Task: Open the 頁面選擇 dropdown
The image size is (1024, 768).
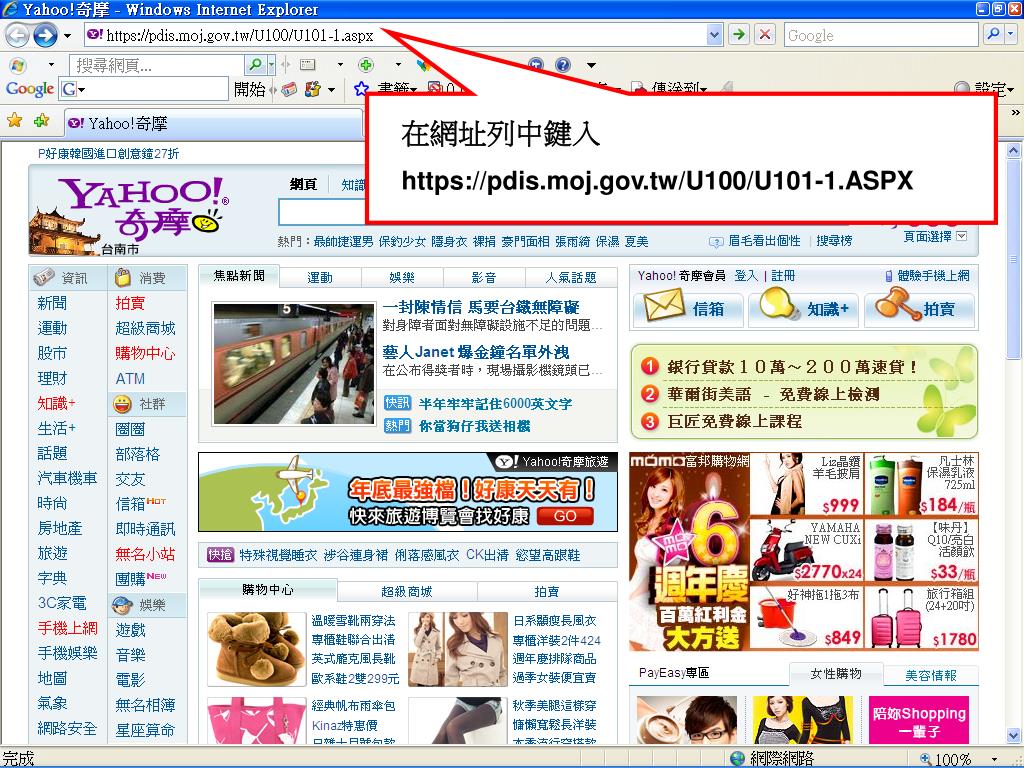Action: pos(935,236)
